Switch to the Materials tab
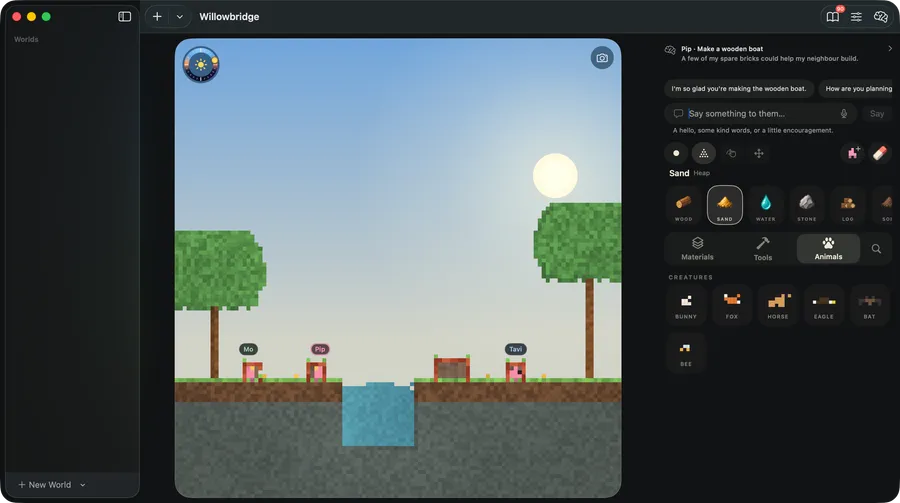900x503 pixels. (x=697, y=249)
